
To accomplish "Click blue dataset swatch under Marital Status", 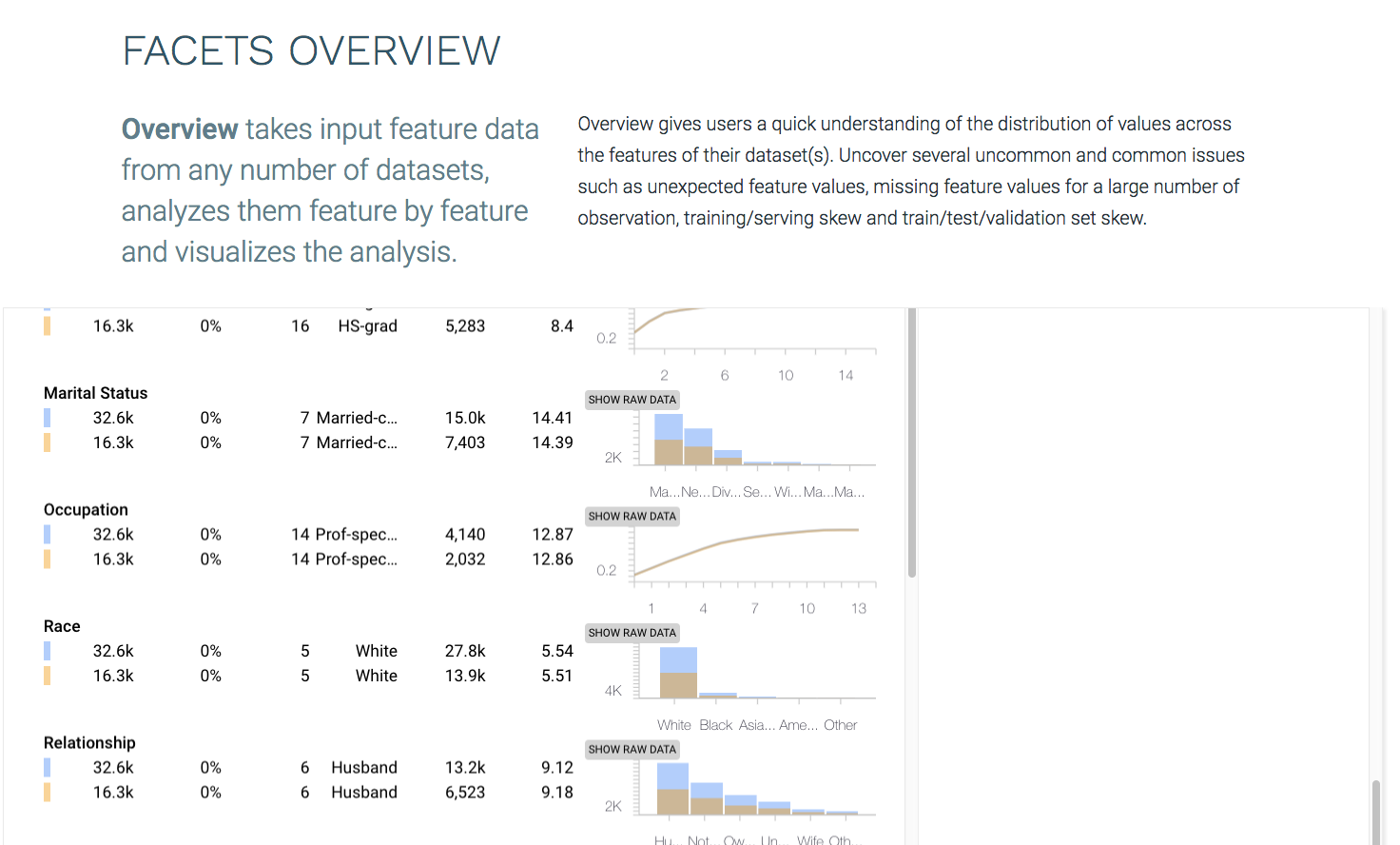I will tap(47, 418).
